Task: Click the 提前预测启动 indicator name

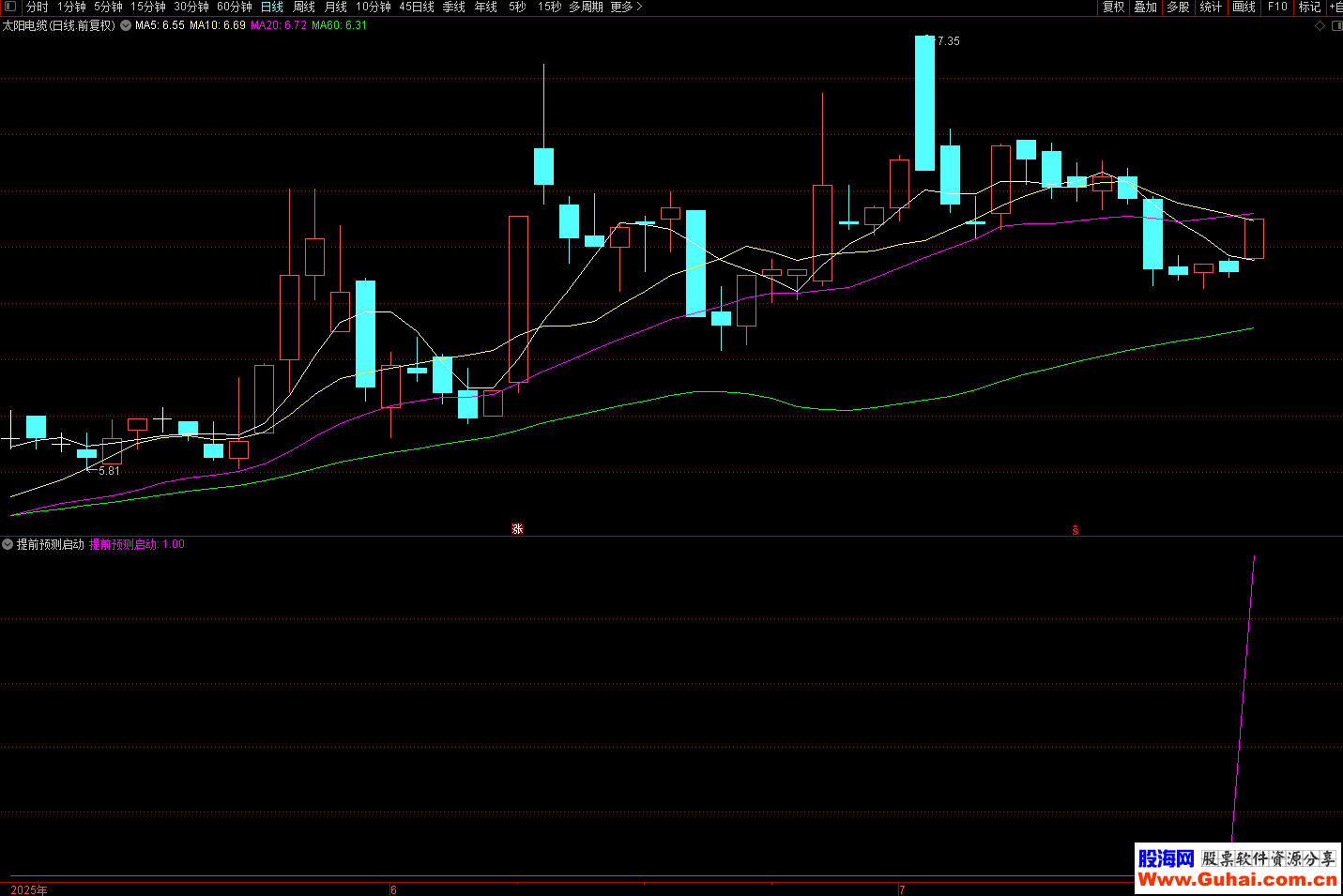Action: click(x=51, y=544)
